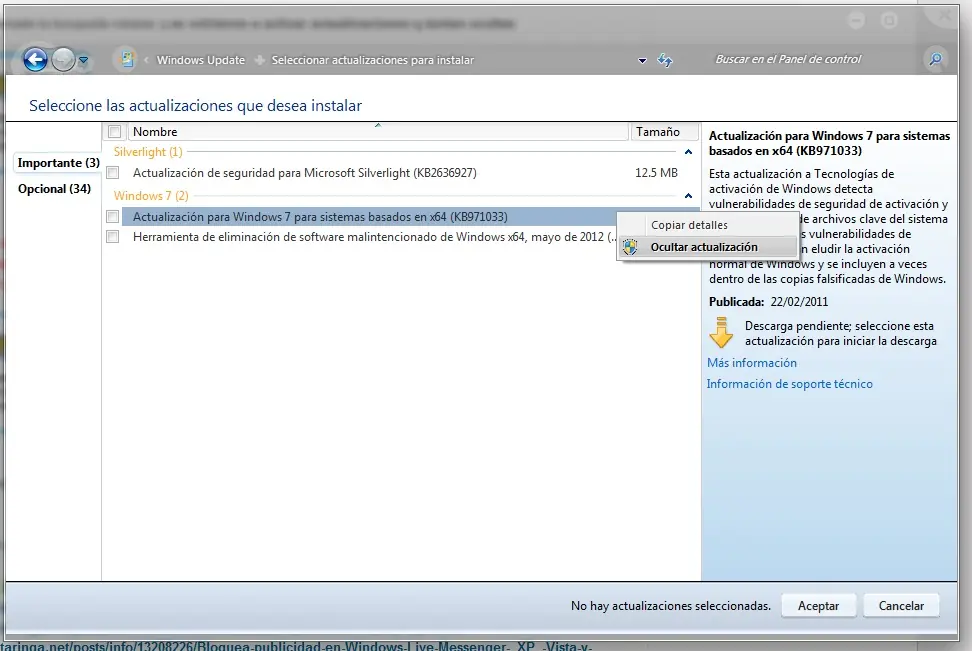Image resolution: width=972 pixels, height=651 pixels.
Task: Click Windows Update in the breadcrumb
Action: [201, 60]
